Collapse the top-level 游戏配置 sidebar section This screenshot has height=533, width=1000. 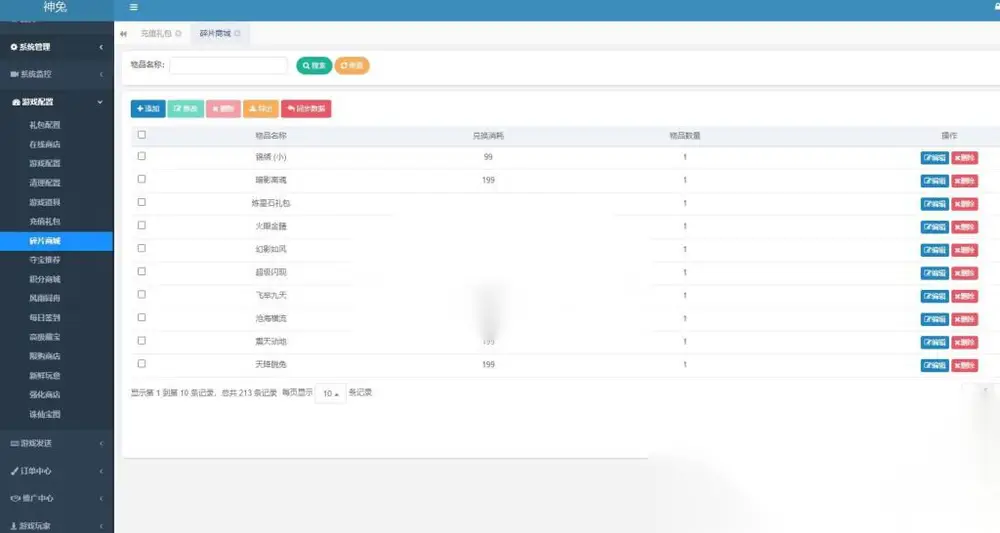57,102
